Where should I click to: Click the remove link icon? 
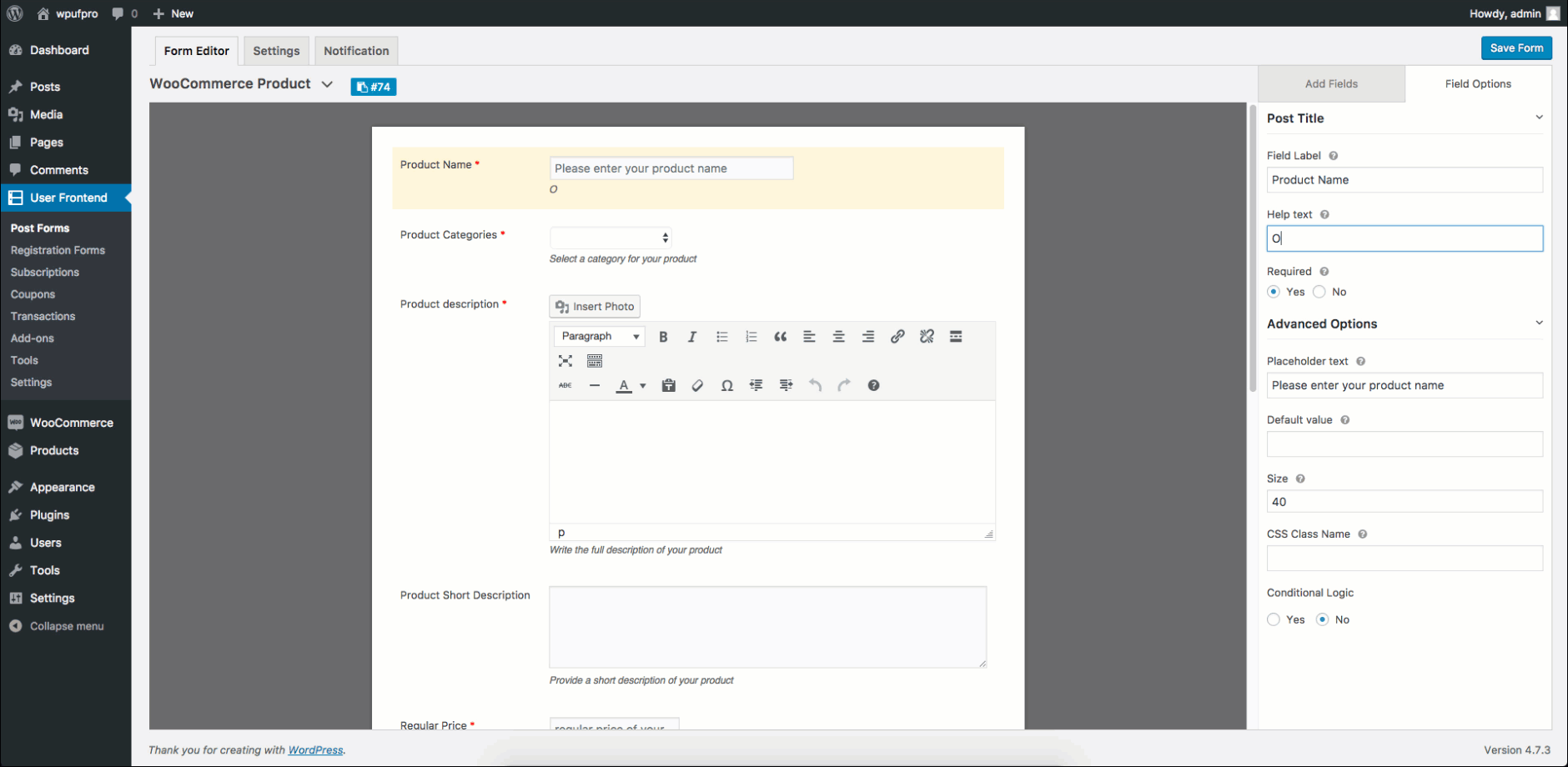(927, 337)
